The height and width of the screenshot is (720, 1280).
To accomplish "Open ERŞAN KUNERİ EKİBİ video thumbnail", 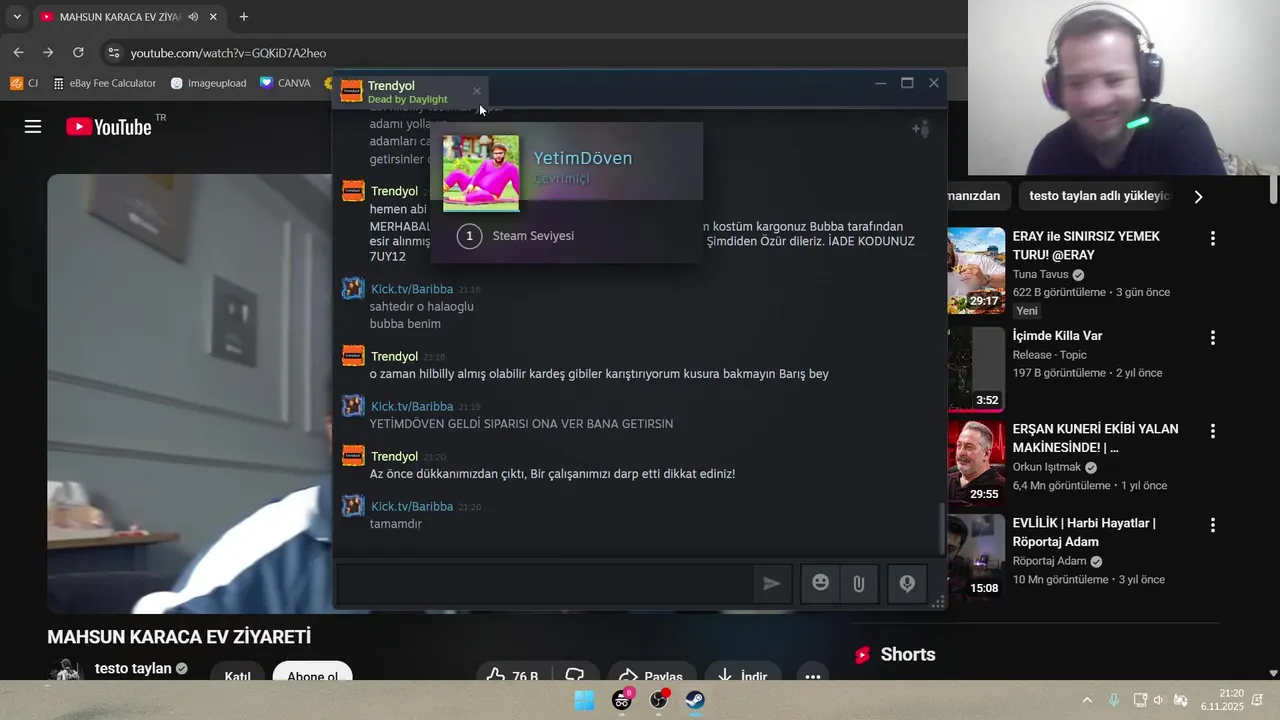I will point(976,462).
